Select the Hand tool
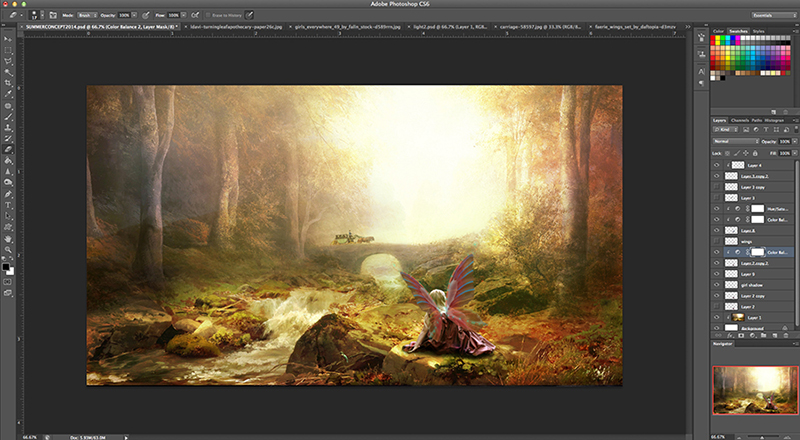This screenshot has height=440, width=800. [8, 239]
